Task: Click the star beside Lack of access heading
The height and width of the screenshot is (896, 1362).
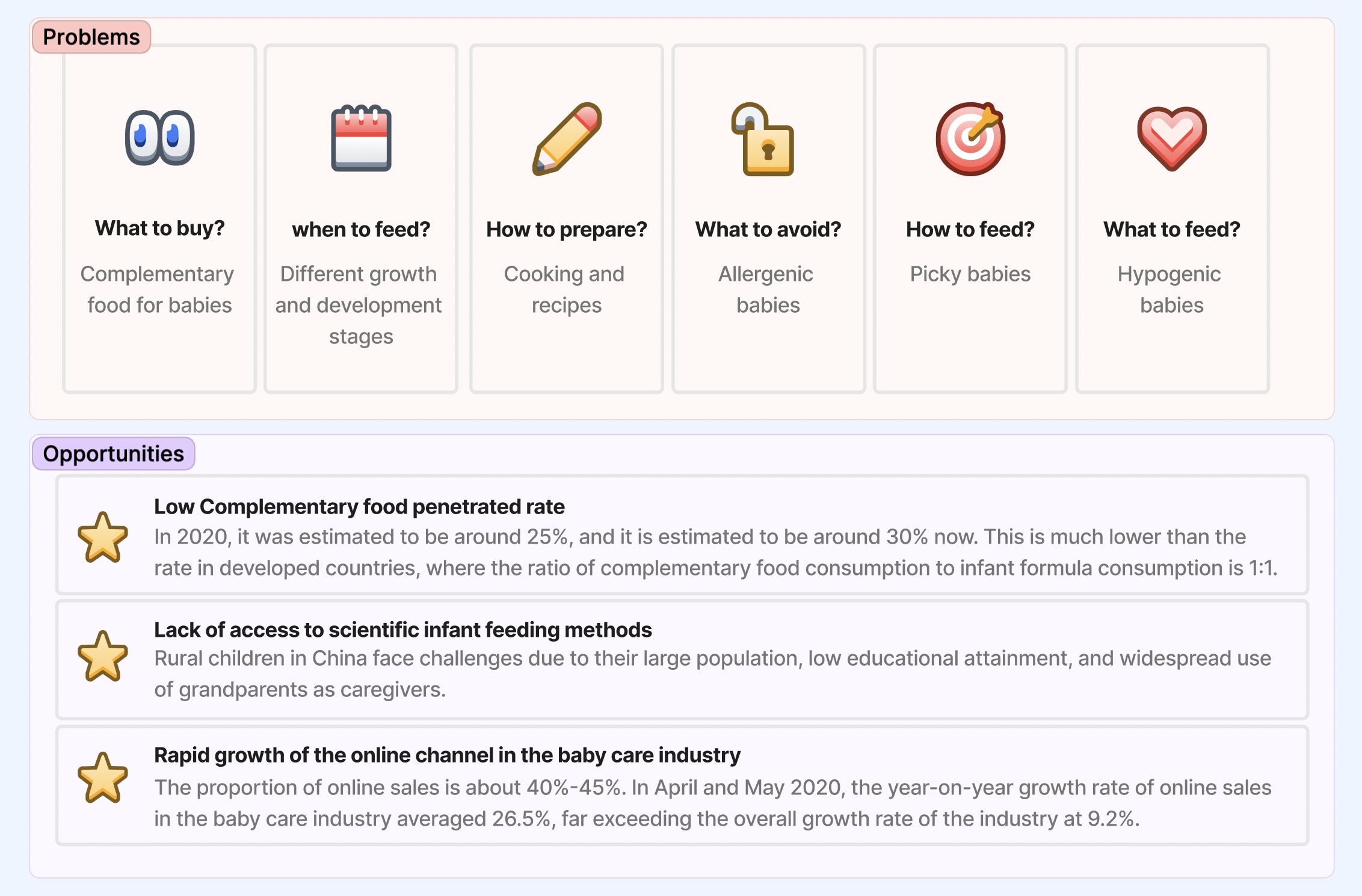Action: click(103, 656)
